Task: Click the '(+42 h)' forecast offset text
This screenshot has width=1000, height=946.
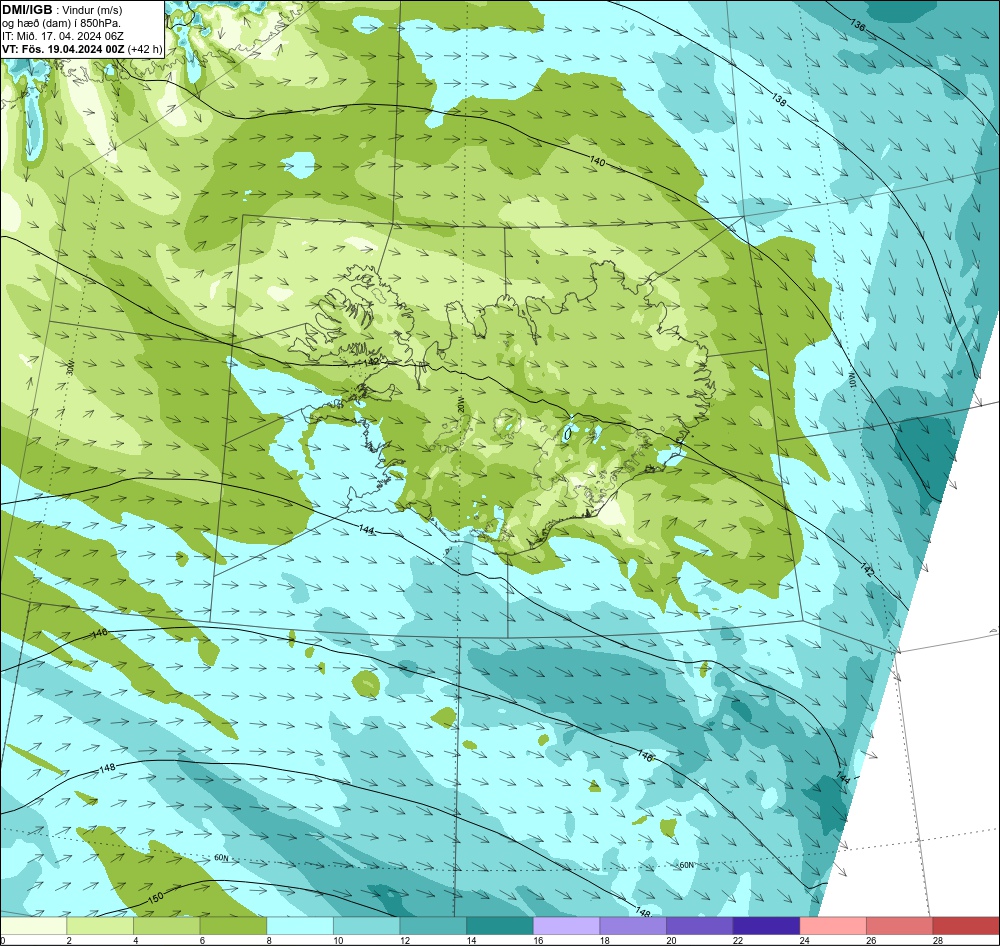Action: pyautogui.click(x=145, y=49)
